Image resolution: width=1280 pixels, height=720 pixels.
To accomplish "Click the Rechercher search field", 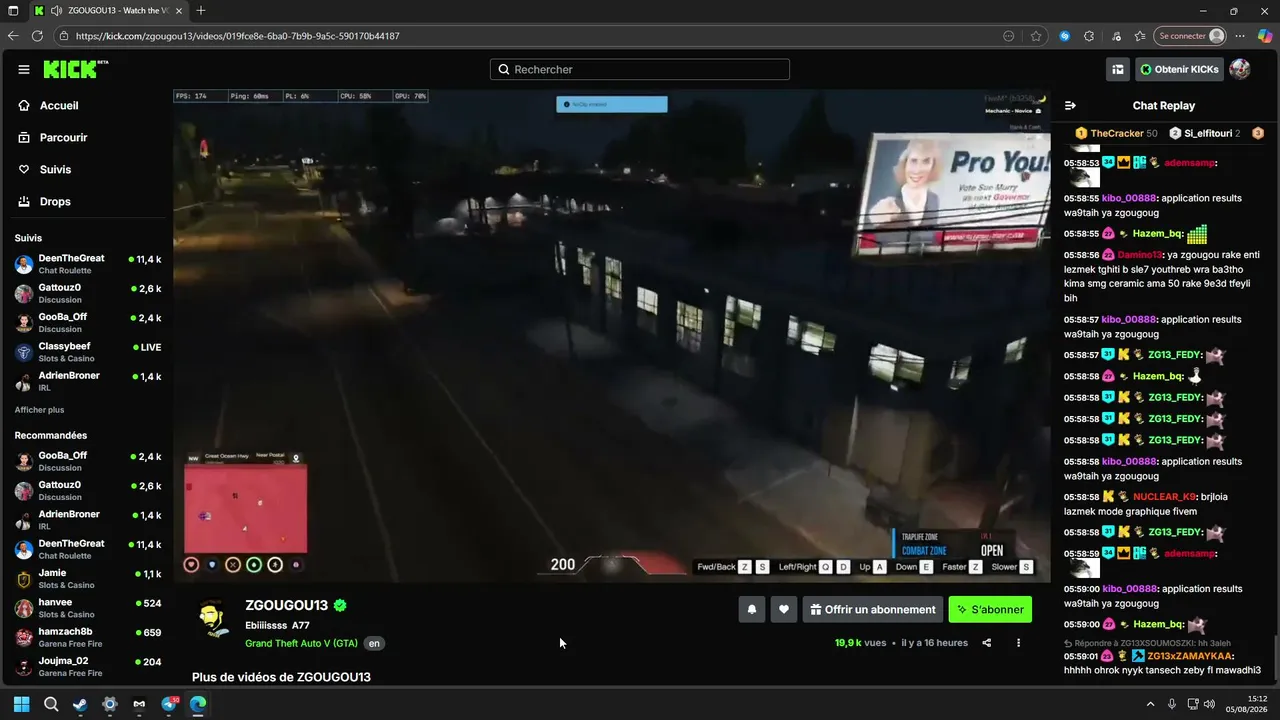I will point(640,69).
